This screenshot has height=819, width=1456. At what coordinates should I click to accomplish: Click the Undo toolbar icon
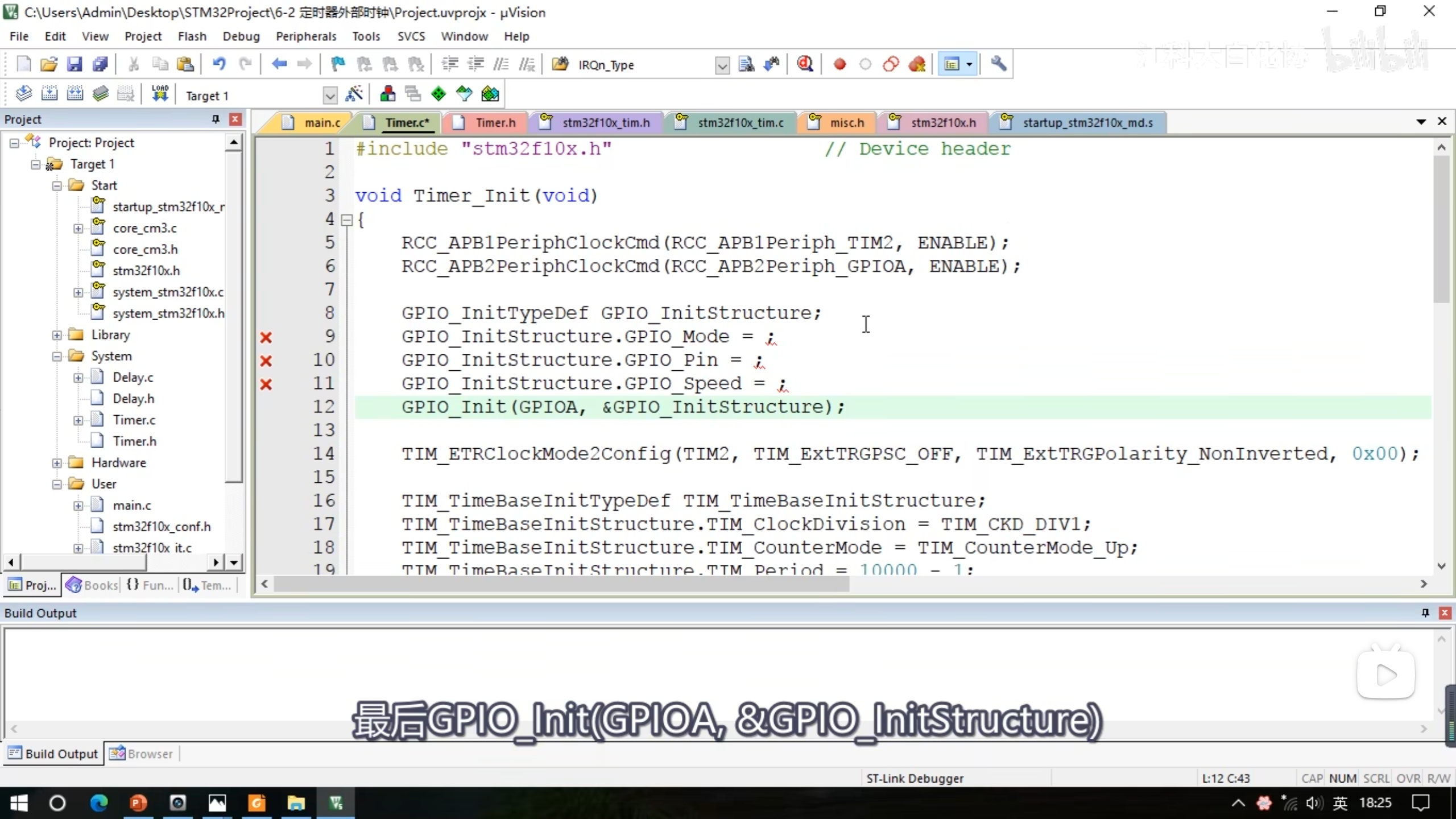[219, 64]
